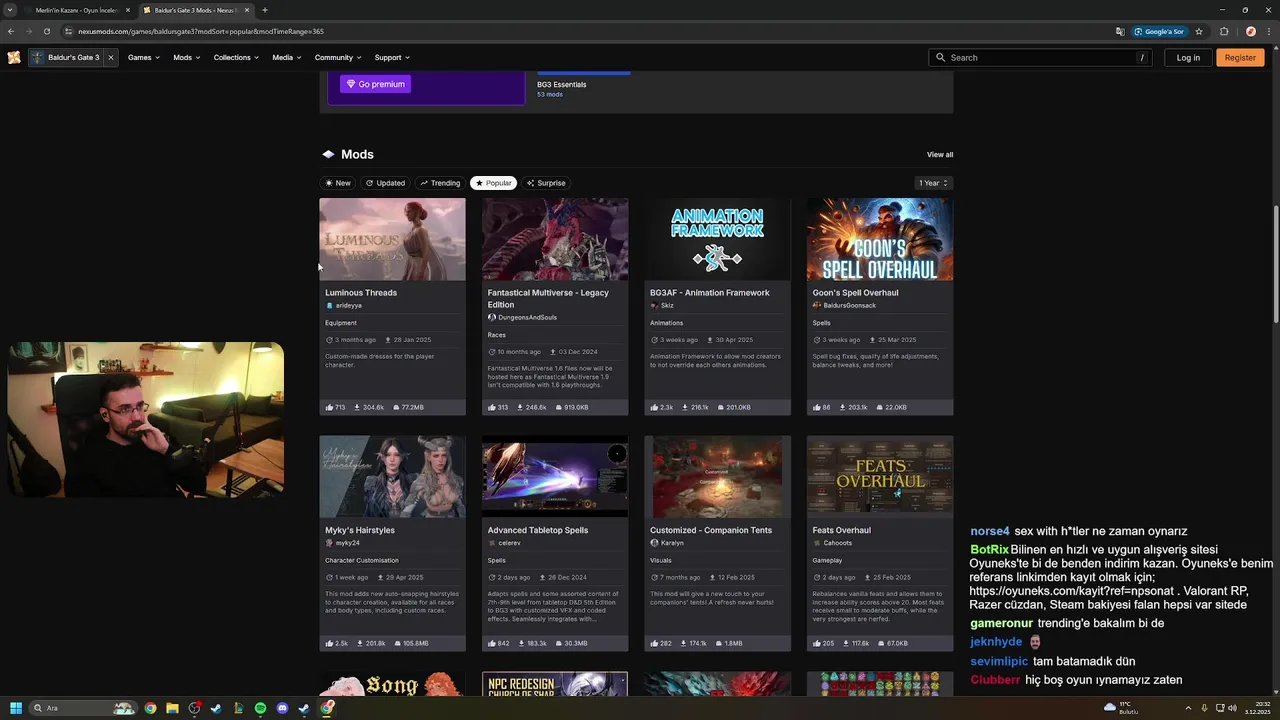Click the Equipment category on Luminous Threads
1280x720 pixels.
(341, 323)
